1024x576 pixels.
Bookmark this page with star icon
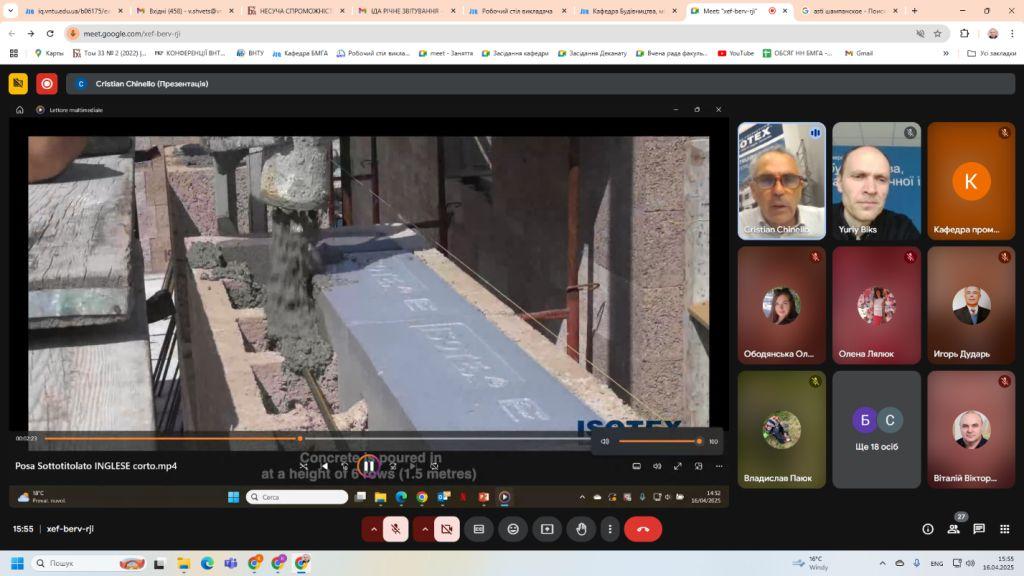[937, 33]
